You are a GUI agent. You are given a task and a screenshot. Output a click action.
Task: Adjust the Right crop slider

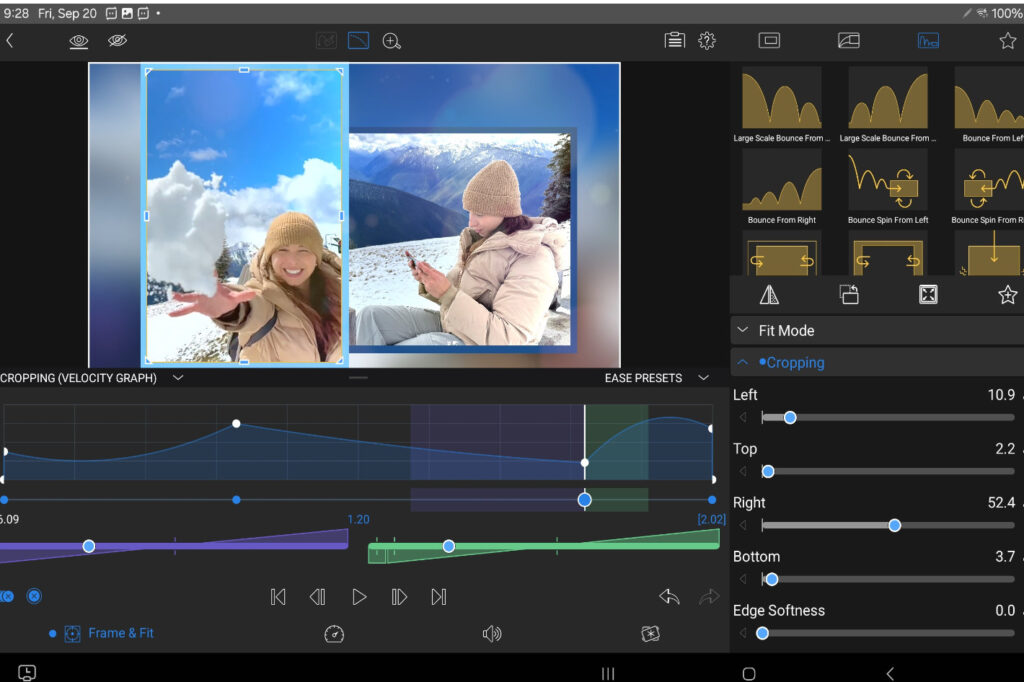(x=895, y=525)
